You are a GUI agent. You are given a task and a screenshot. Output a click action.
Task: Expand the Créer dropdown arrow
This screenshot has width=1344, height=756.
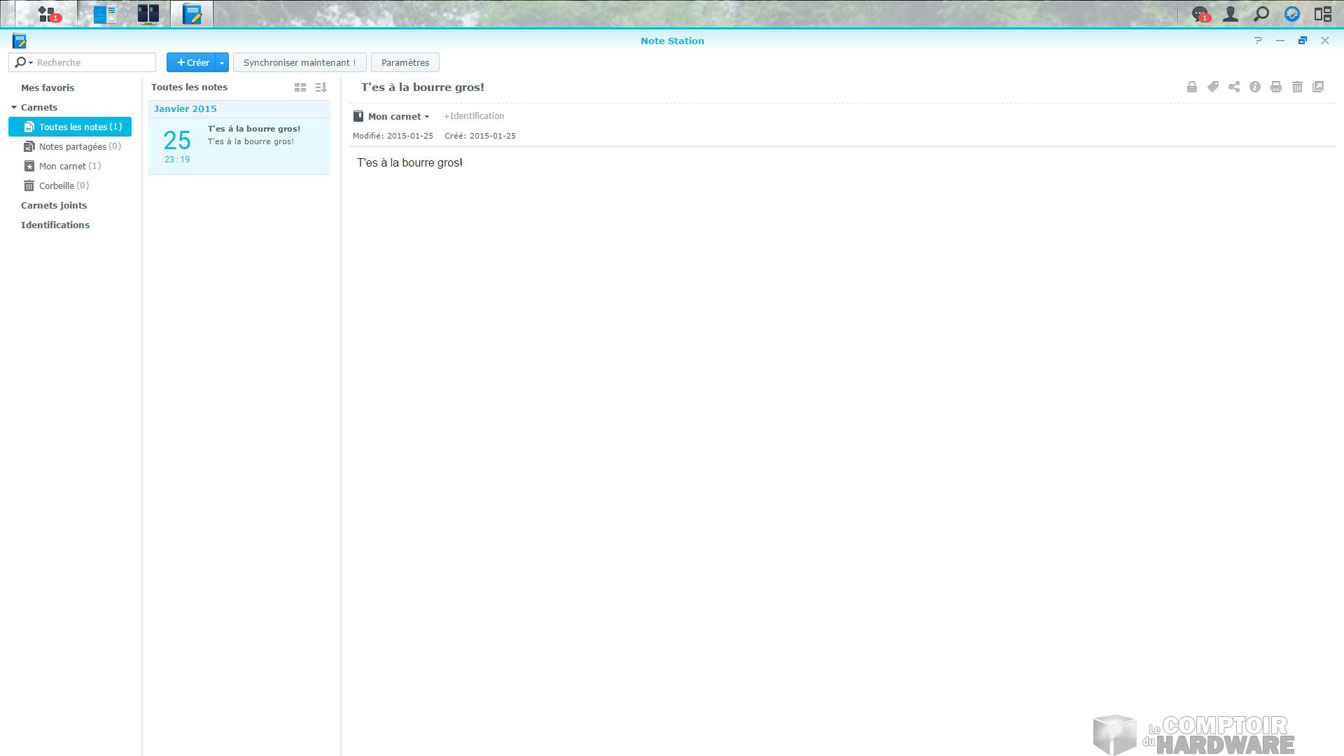tap(222, 63)
